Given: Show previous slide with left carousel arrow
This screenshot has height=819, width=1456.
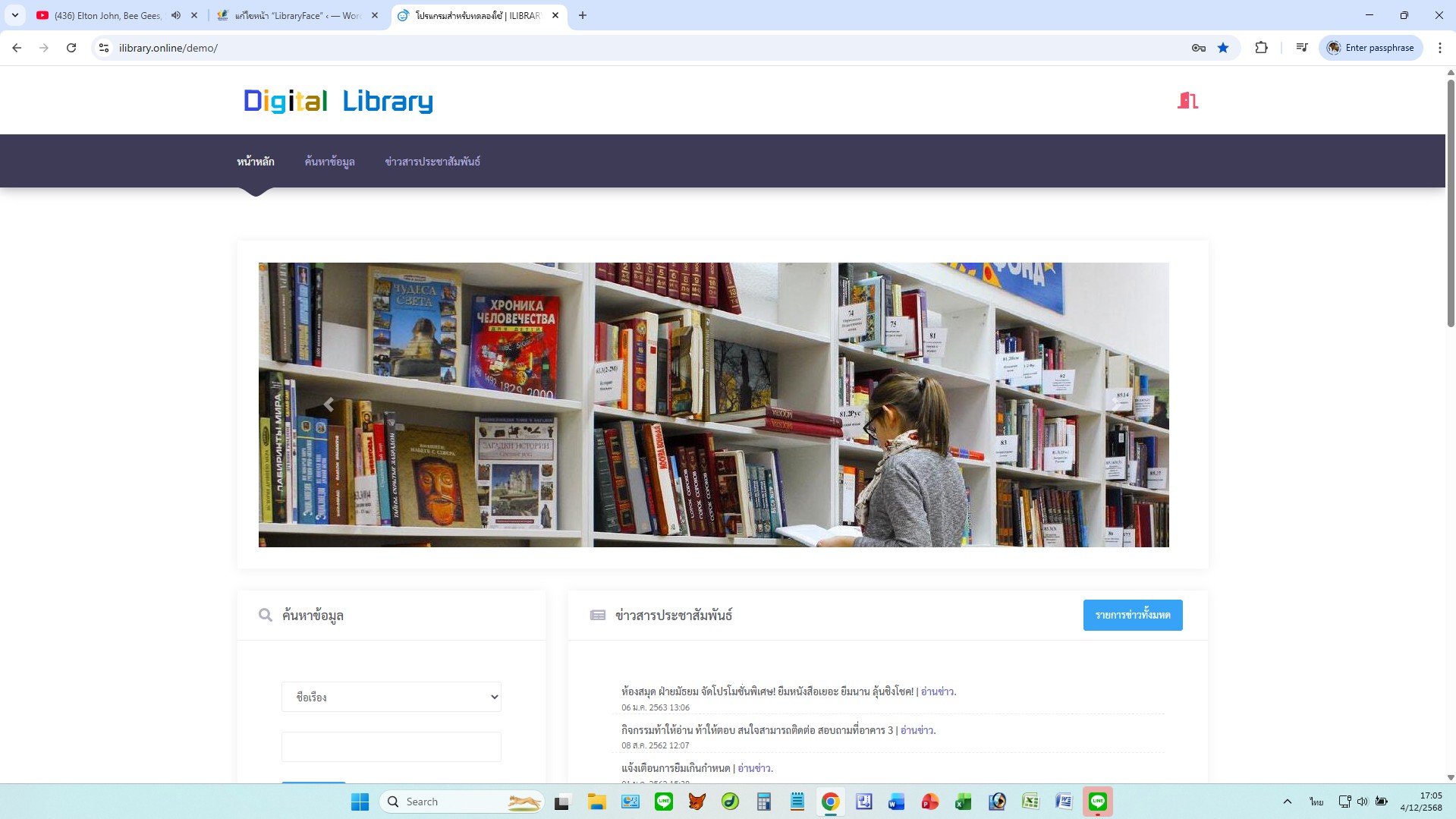Looking at the screenshot, I should tap(329, 405).
